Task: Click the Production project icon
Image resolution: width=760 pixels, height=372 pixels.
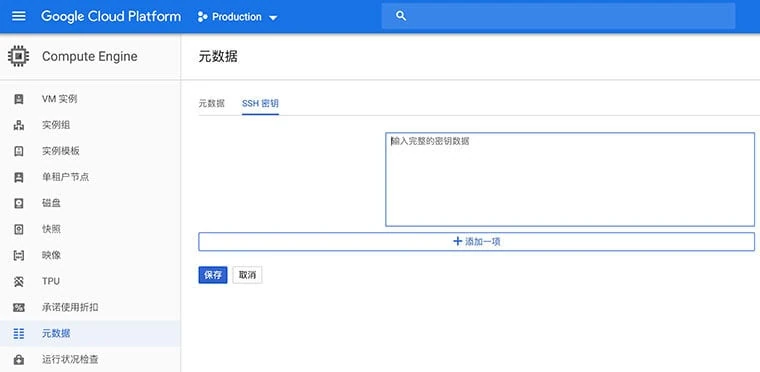Action: pyautogui.click(x=202, y=17)
